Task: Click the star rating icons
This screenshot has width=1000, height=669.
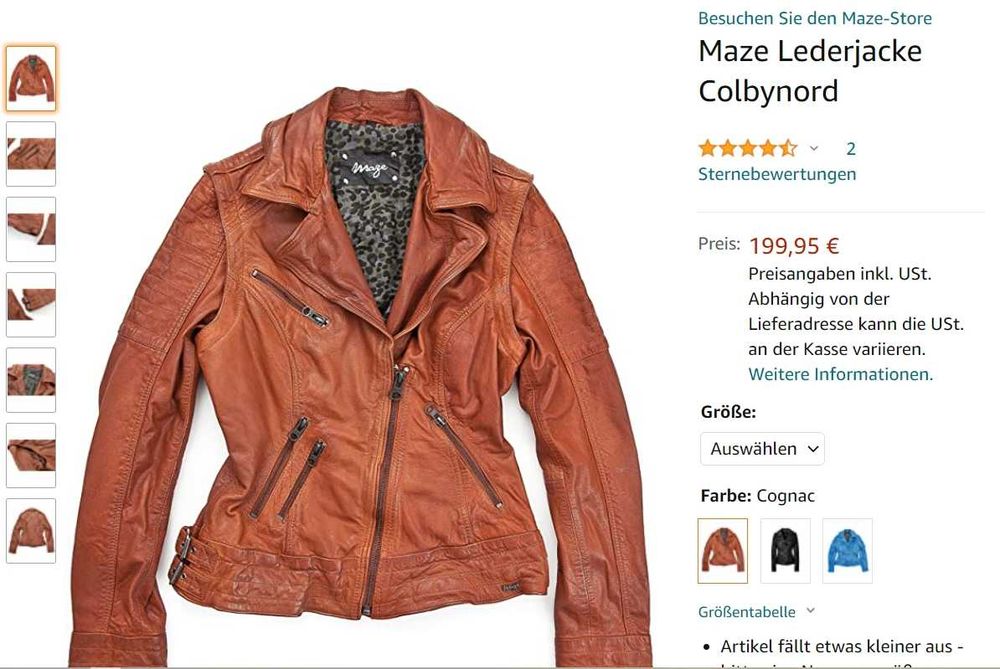Action: (747, 149)
